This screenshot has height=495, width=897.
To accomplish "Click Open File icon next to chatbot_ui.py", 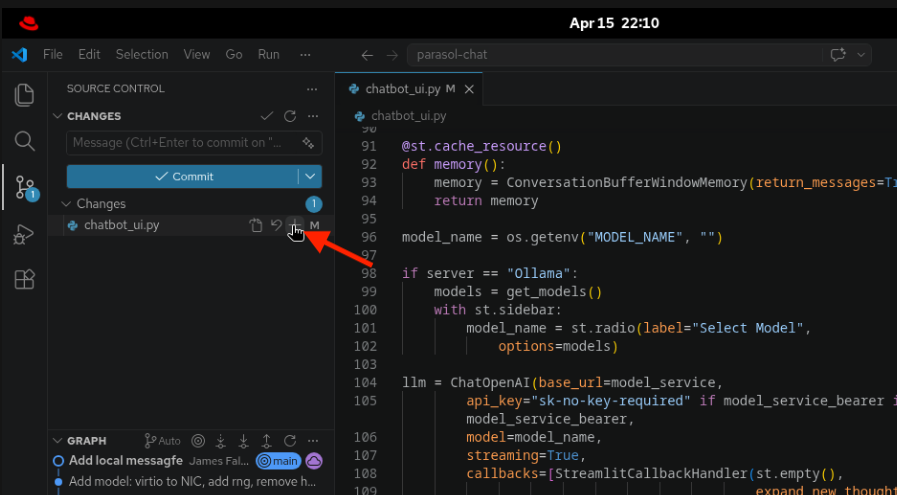I will pos(256,226).
